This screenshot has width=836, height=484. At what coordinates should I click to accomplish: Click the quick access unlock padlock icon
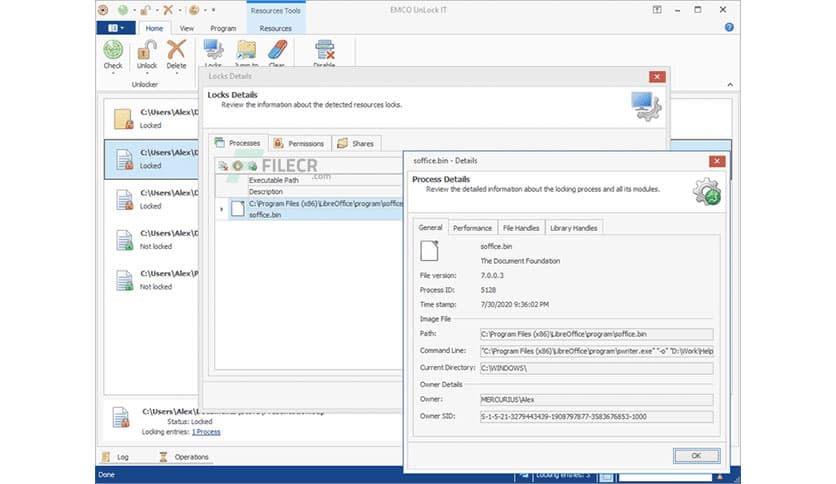145,10
